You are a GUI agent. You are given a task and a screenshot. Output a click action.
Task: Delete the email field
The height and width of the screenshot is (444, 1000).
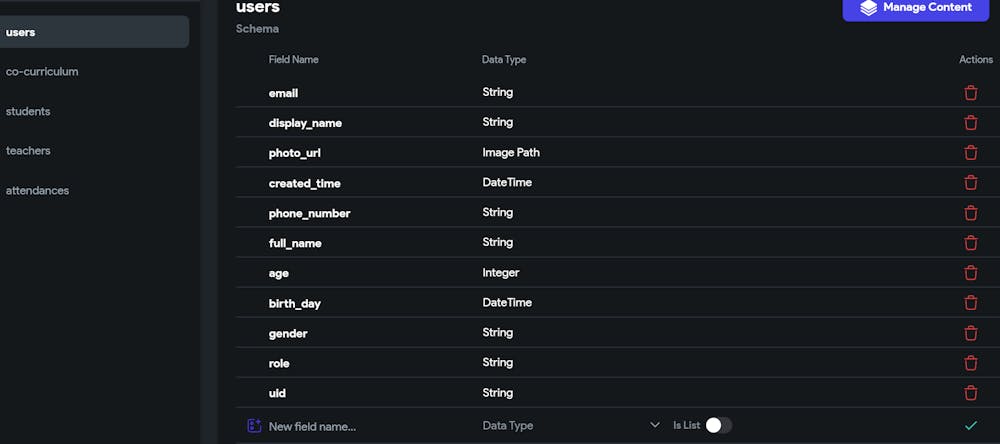point(971,92)
